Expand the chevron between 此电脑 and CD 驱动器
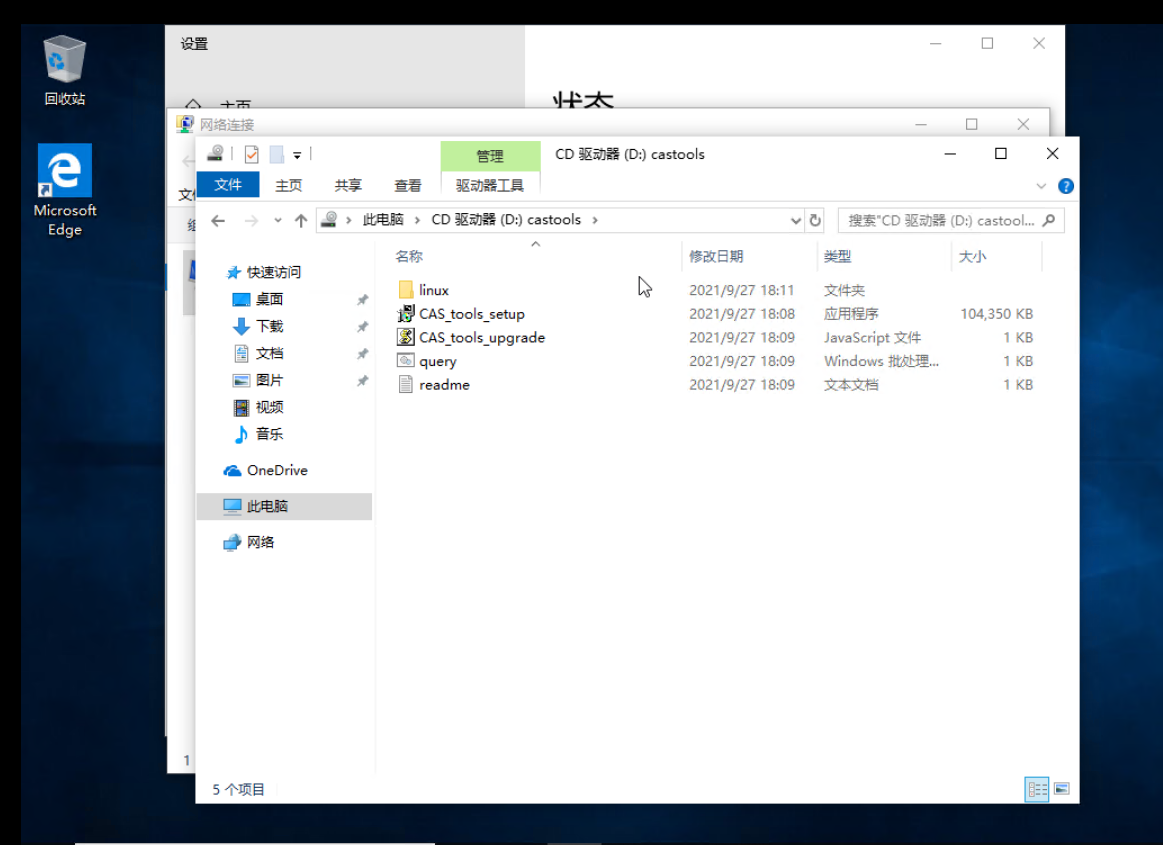This screenshot has height=845, width=1163. [x=418, y=220]
